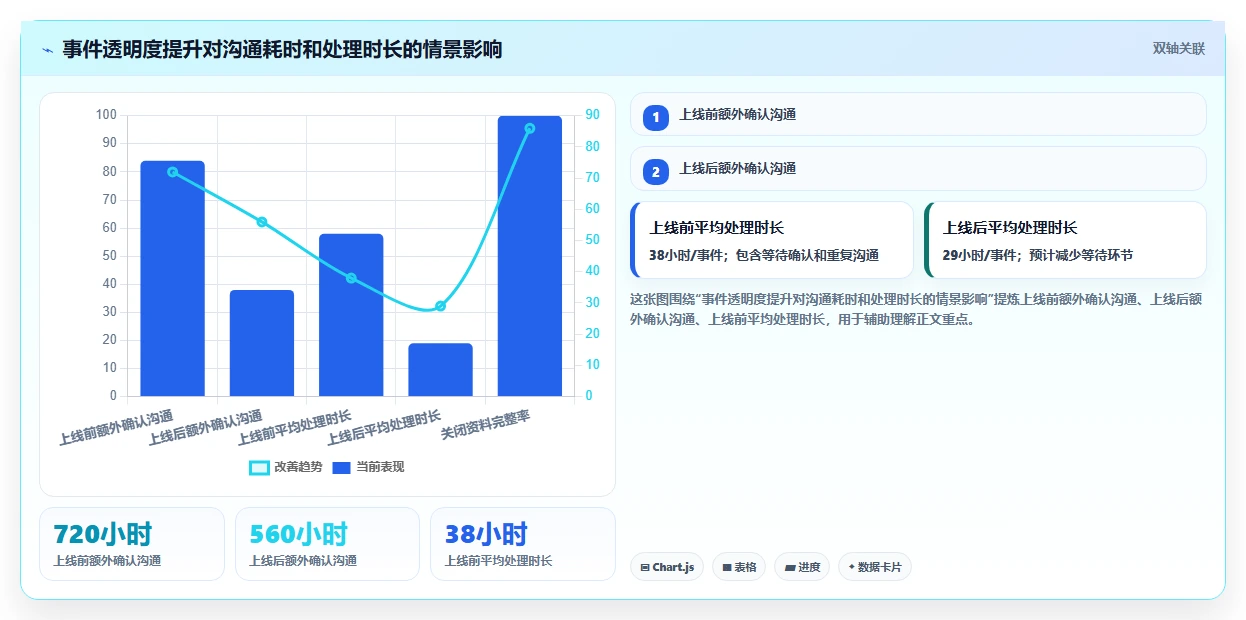Select the shortest bar for 上线后平均处理时长
The width and height of the screenshot is (1246, 620).
click(x=440, y=370)
